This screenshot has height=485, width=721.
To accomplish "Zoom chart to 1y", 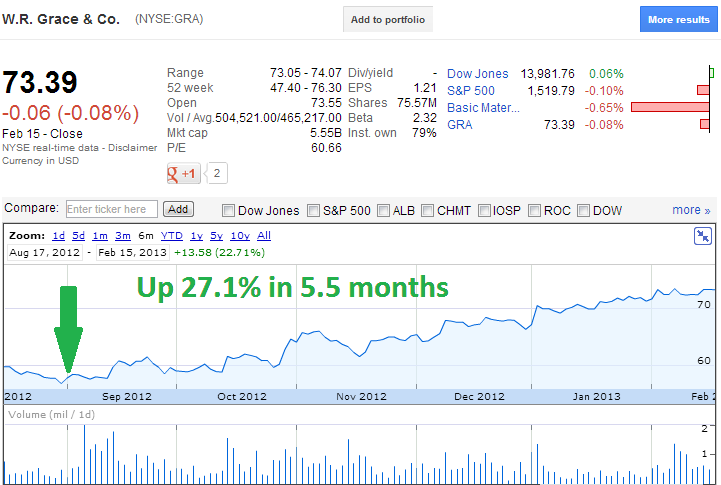I will pos(196,236).
